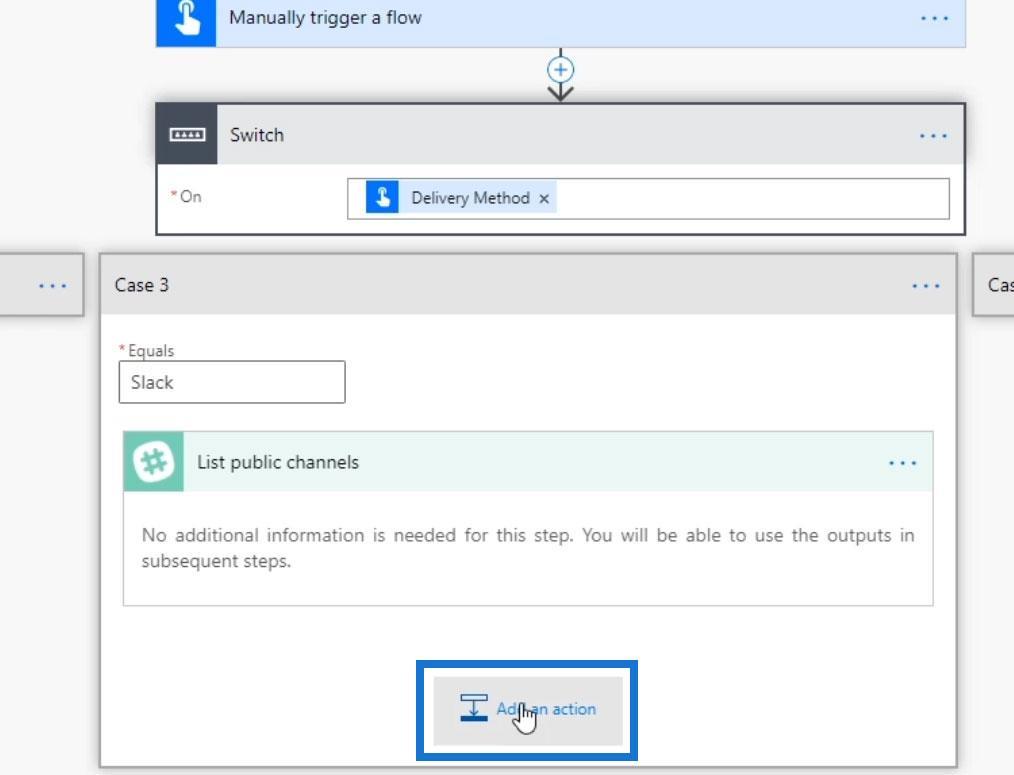Click inside the On input field
1014x775 pixels.
point(648,199)
